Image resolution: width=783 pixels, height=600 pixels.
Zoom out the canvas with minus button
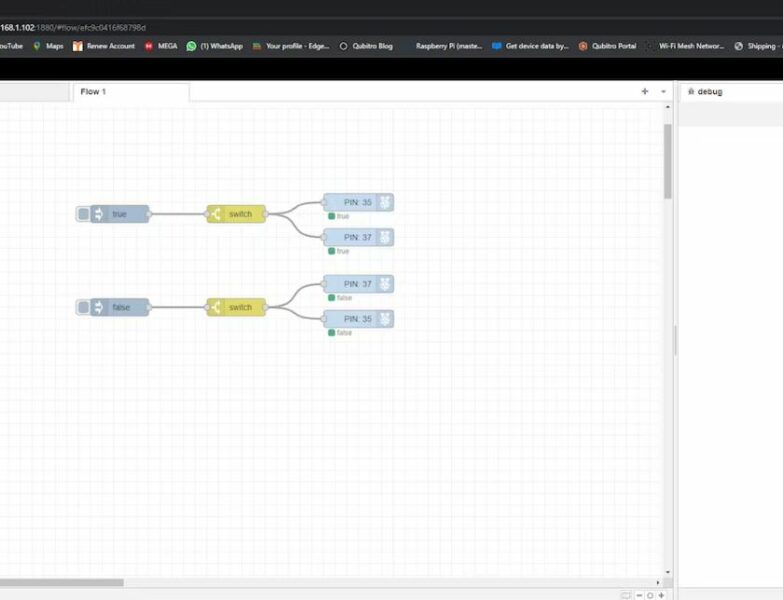639,595
